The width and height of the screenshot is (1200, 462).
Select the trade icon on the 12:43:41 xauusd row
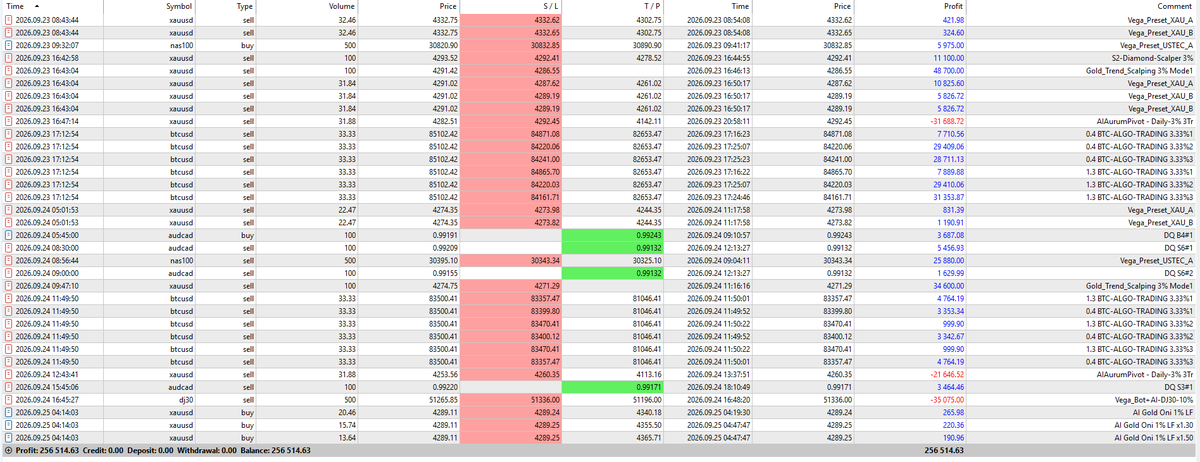tap(9, 374)
